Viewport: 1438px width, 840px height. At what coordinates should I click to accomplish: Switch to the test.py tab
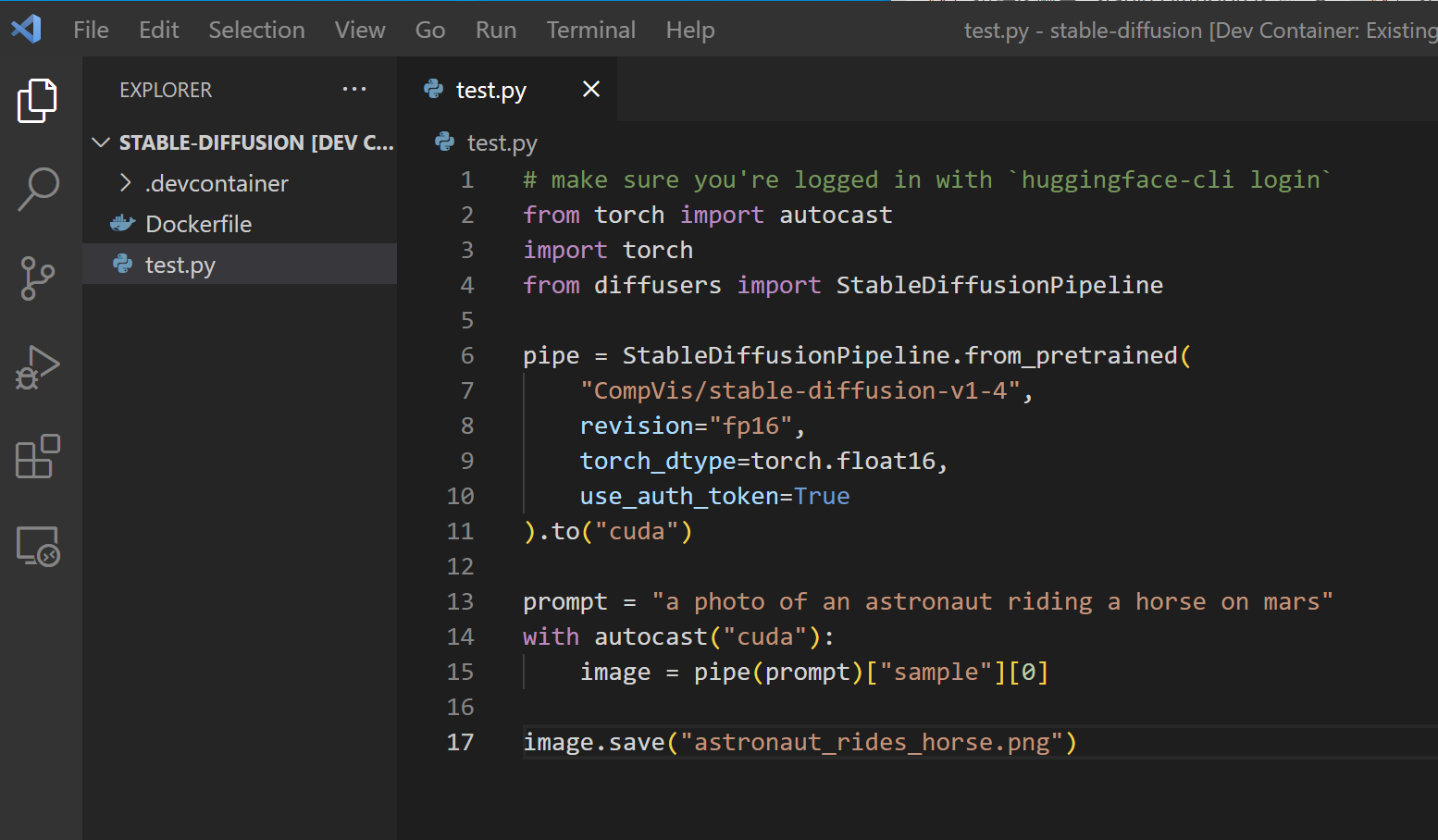tap(490, 90)
